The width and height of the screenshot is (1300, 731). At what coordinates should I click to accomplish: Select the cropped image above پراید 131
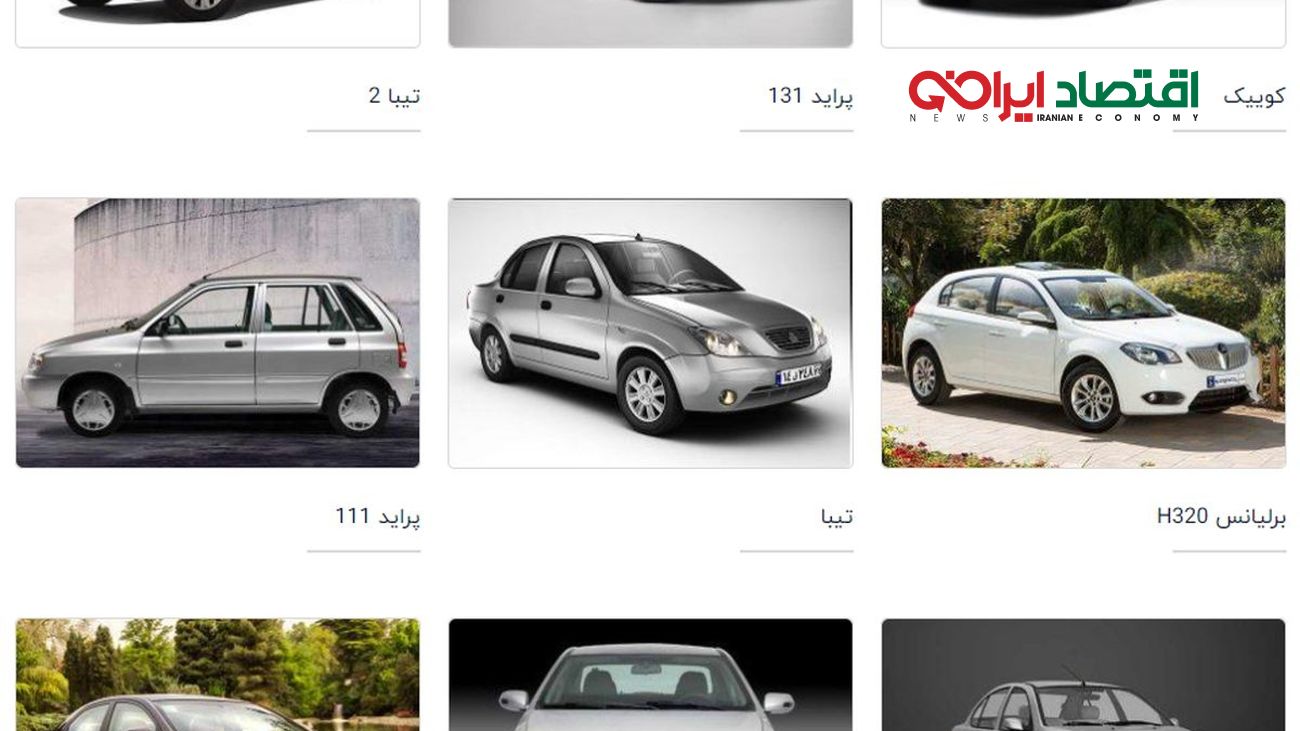coord(651,23)
